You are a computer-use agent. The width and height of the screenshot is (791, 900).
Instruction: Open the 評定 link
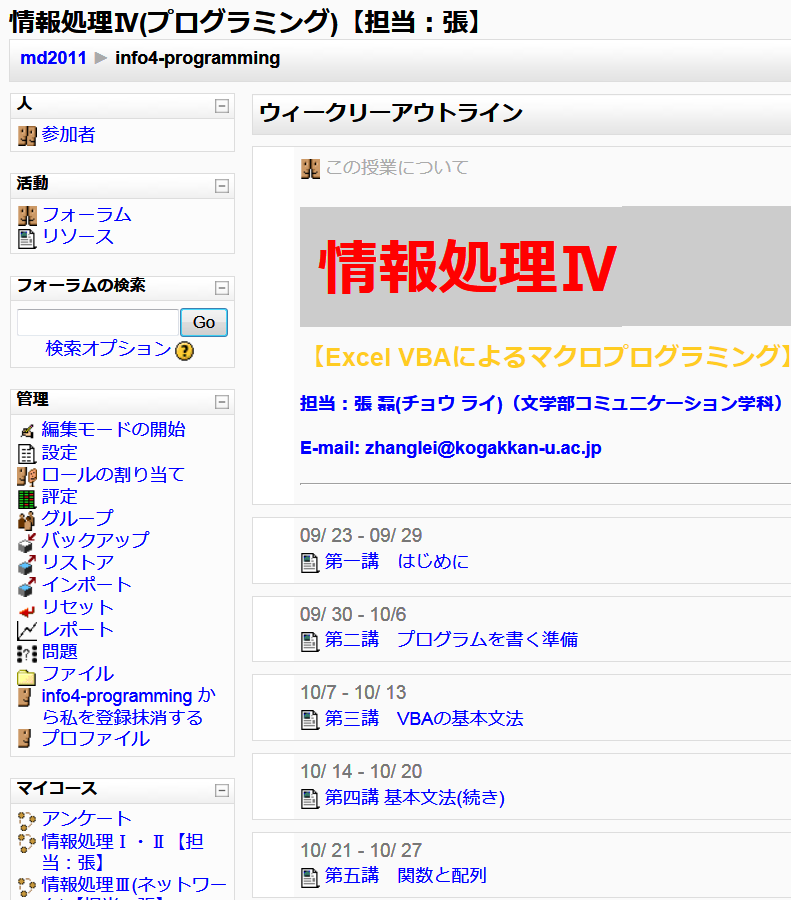[59, 496]
